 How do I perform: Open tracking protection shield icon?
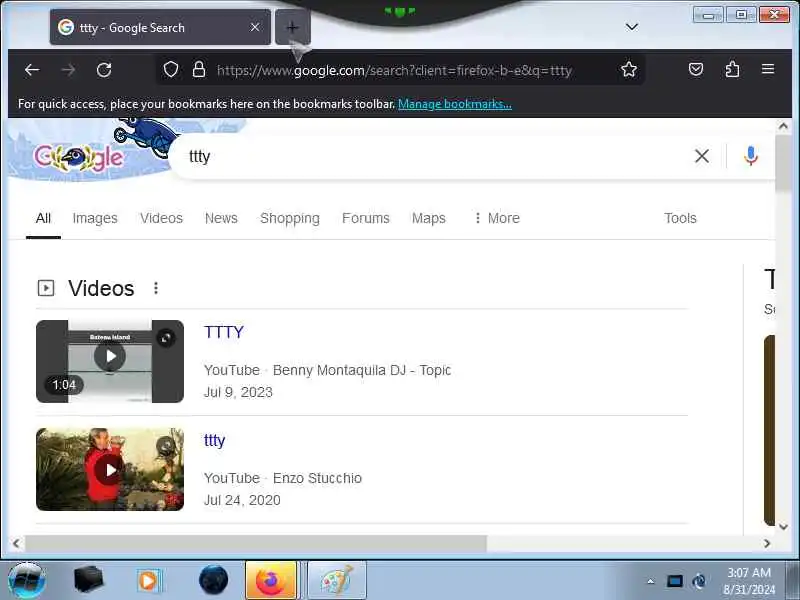[x=171, y=69]
